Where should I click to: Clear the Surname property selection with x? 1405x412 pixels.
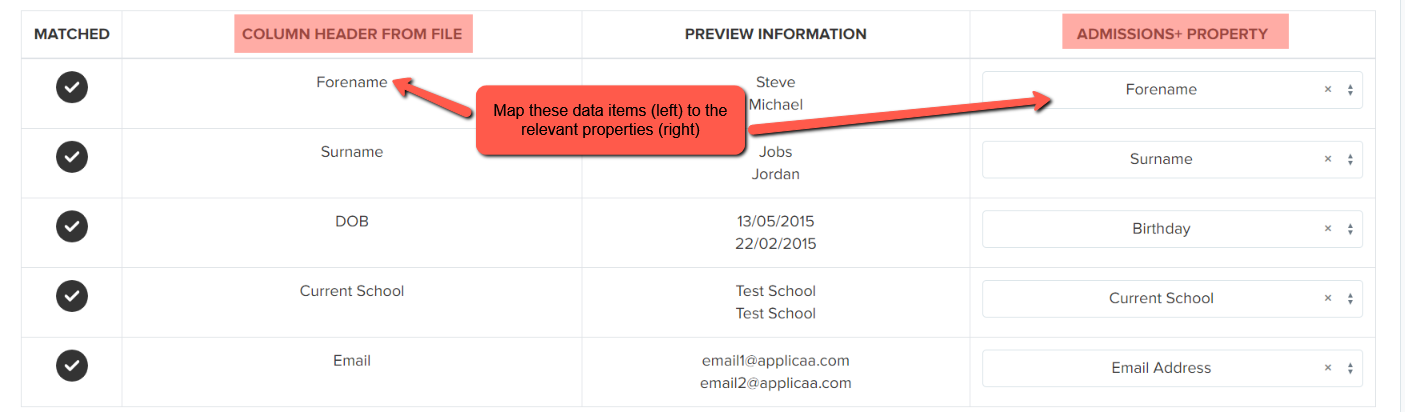1328,159
